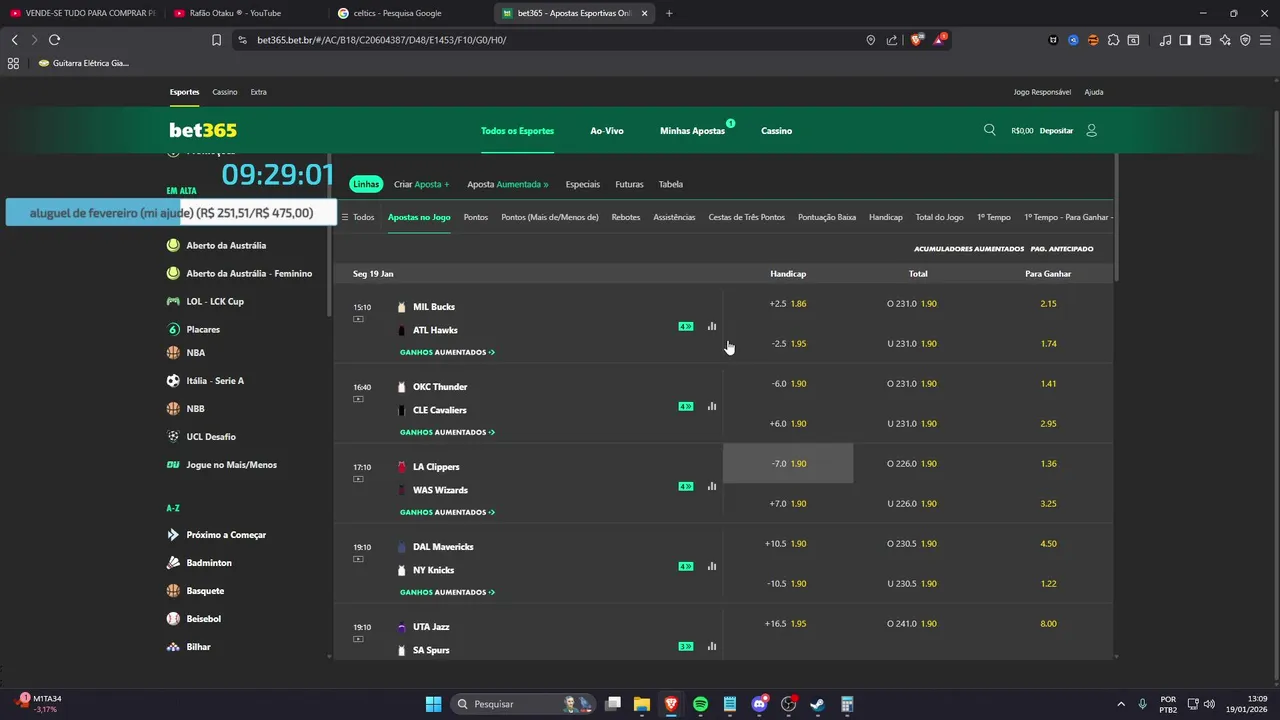The image size is (1280, 720).
Task: Open Minhas Apostas in header
Action: pos(692,131)
